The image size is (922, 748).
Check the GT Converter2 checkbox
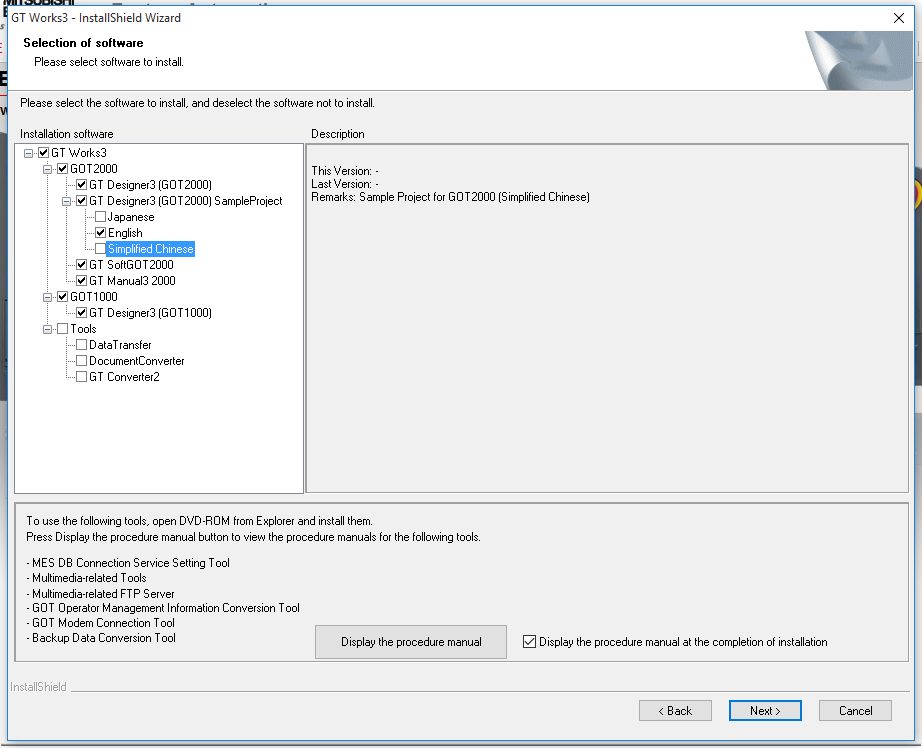click(x=82, y=377)
